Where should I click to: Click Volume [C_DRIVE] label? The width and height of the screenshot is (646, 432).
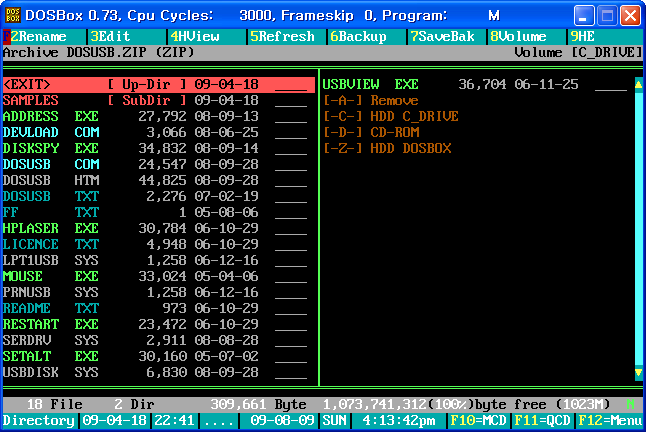pos(578,53)
